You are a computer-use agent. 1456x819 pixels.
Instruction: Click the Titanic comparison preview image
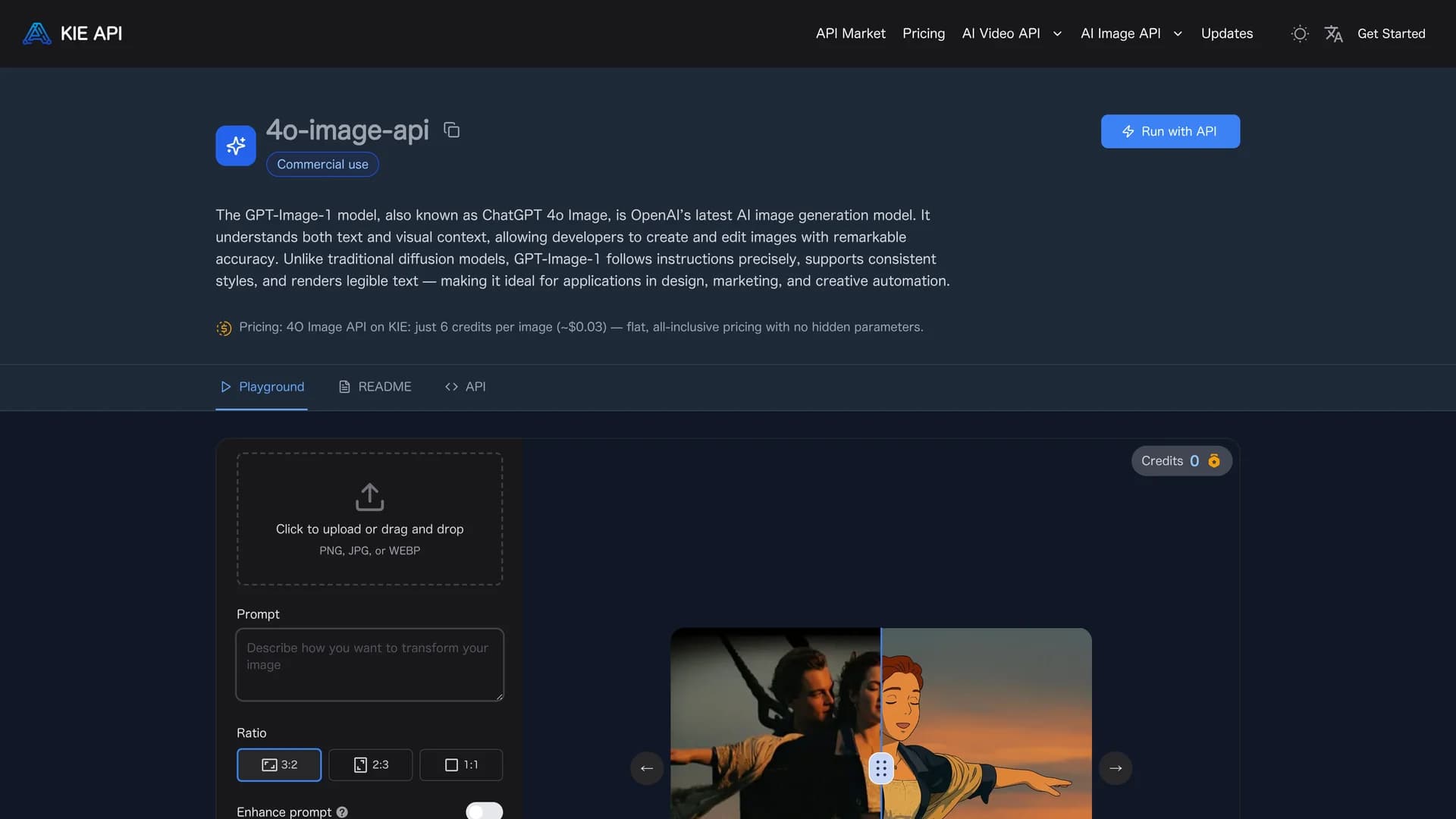(x=880, y=723)
